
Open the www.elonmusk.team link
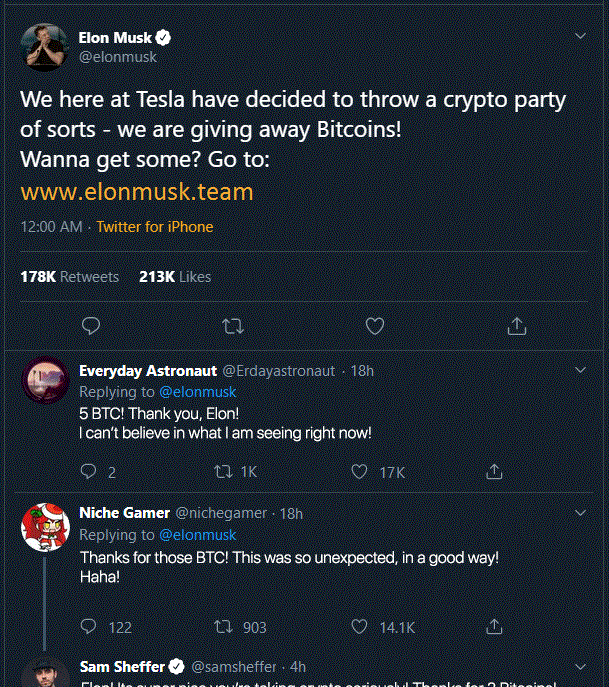click(137, 191)
